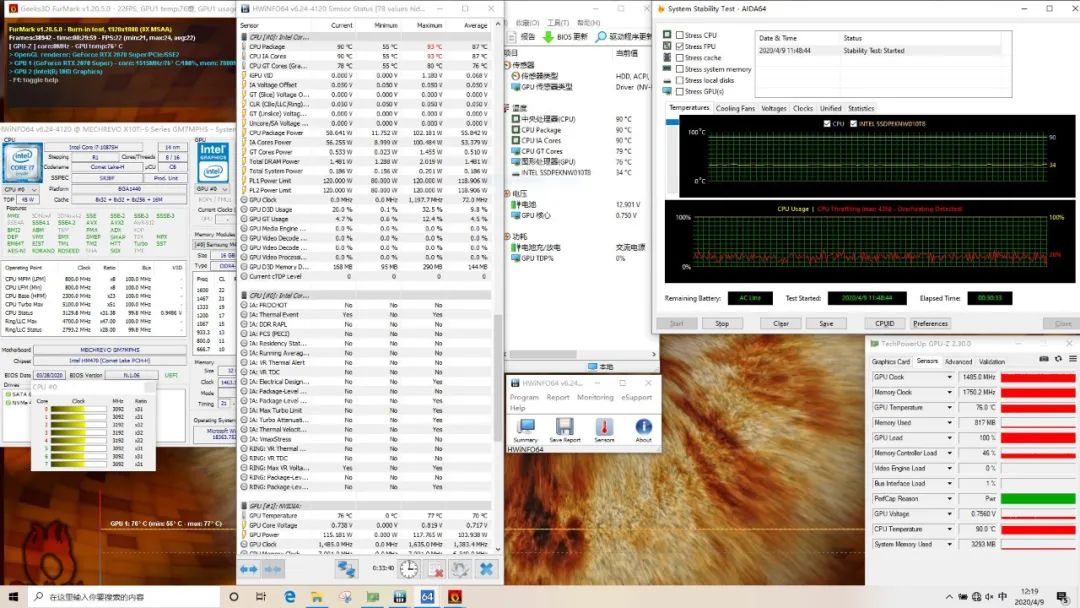Open Memory Clock sensor dropdown in GPU-Z
This screenshot has height=608, width=1080.
[949, 392]
